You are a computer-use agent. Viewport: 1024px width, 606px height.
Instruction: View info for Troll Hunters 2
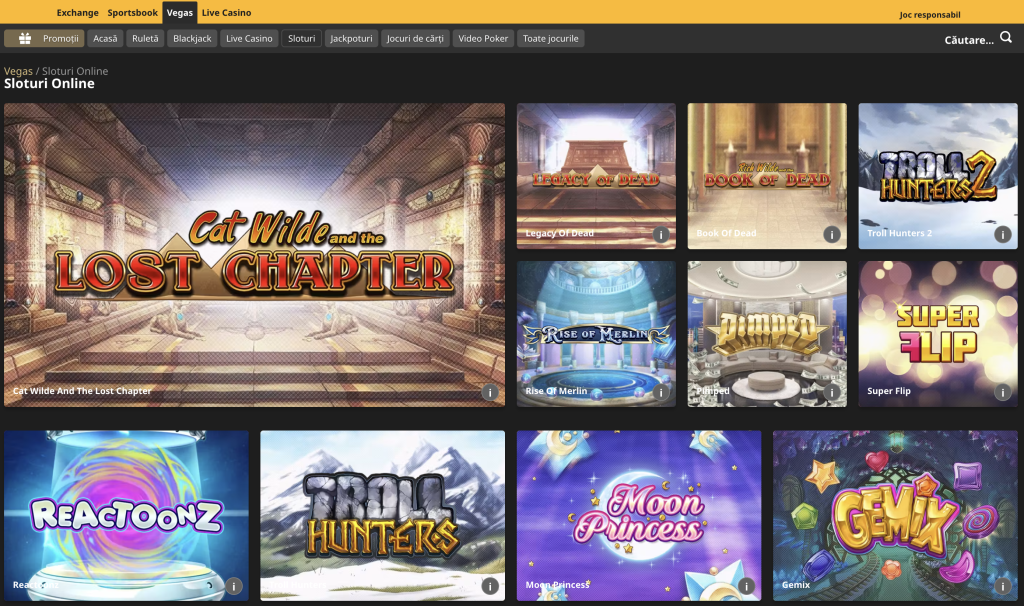(x=1002, y=234)
